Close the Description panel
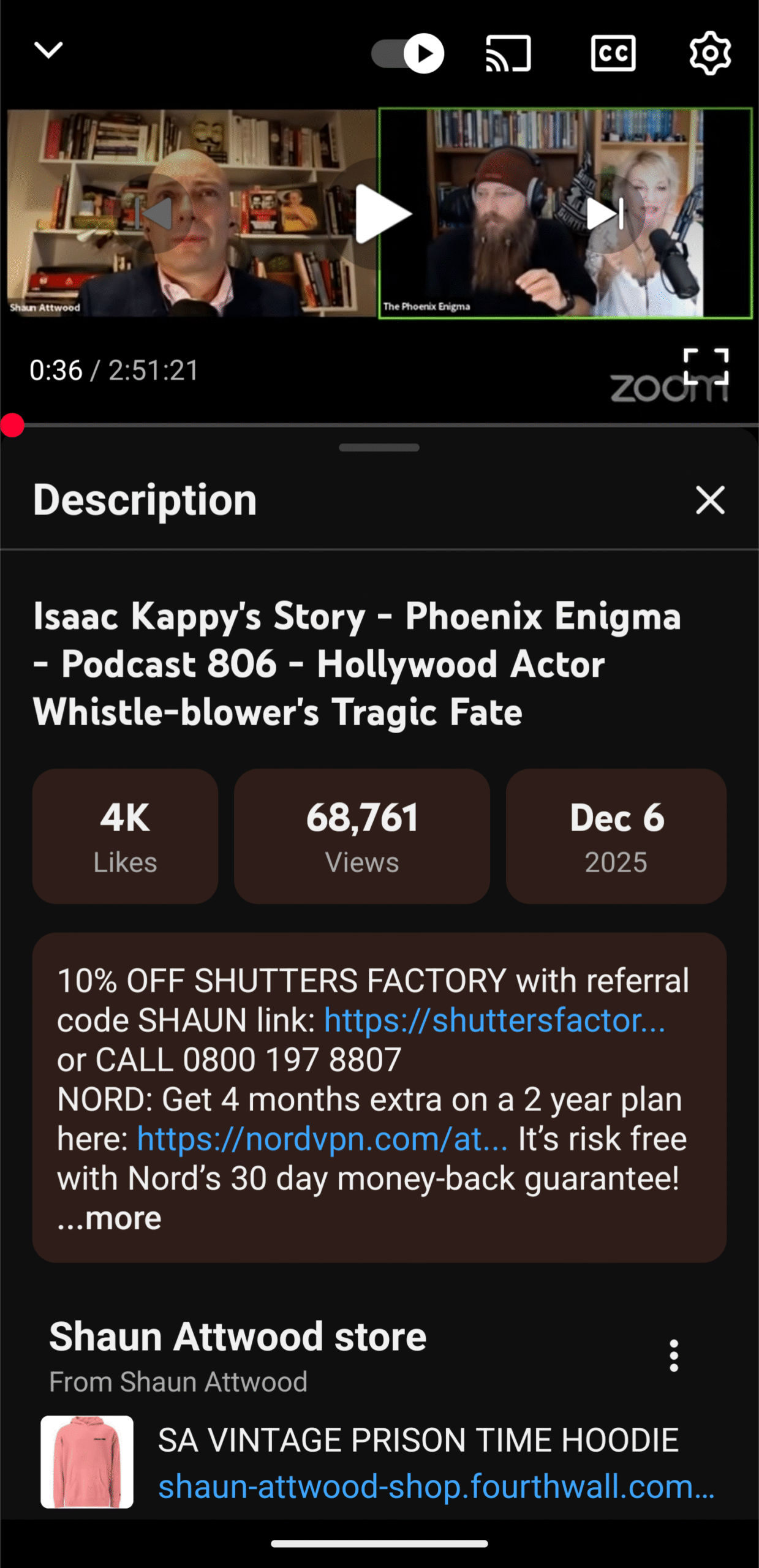The width and height of the screenshot is (759, 1568). [x=710, y=500]
